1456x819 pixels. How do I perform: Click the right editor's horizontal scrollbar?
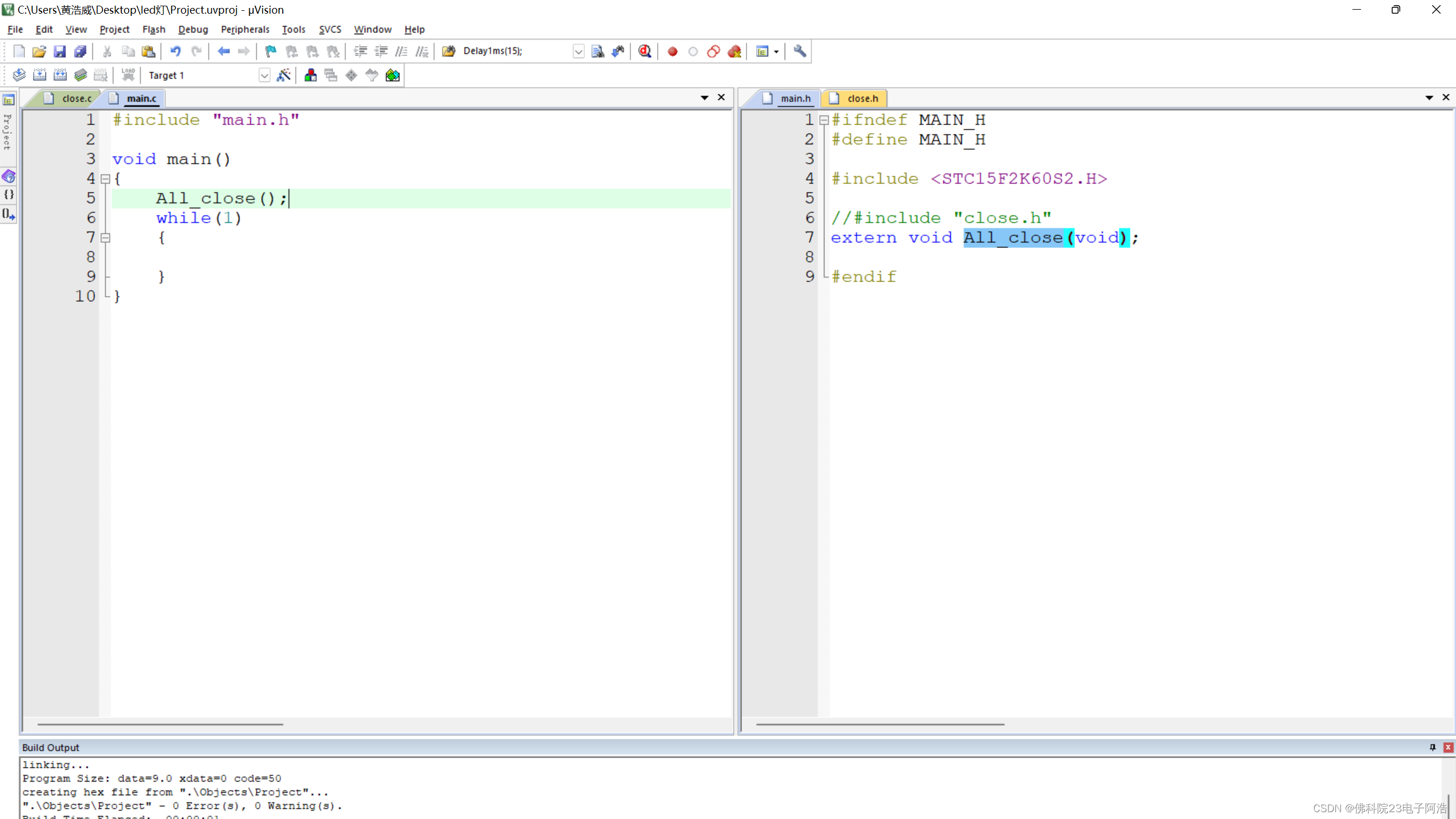coord(880,724)
